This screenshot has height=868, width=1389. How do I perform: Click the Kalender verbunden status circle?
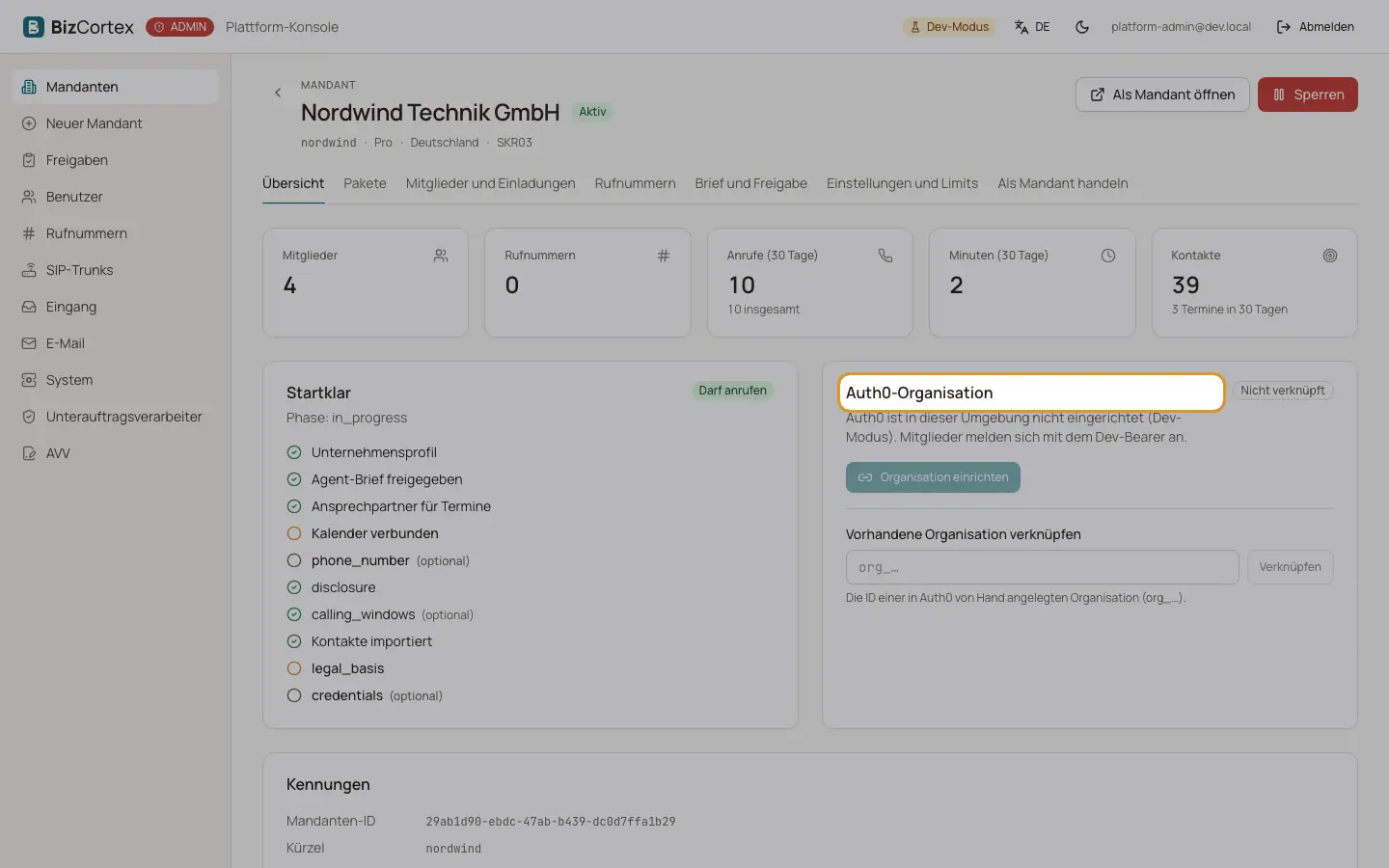click(x=294, y=533)
